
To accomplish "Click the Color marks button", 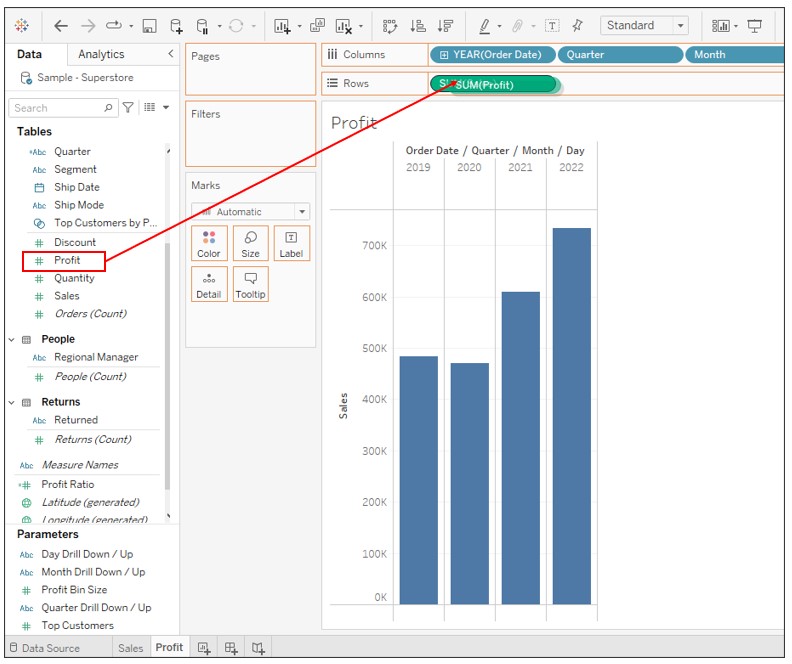I will (x=209, y=243).
